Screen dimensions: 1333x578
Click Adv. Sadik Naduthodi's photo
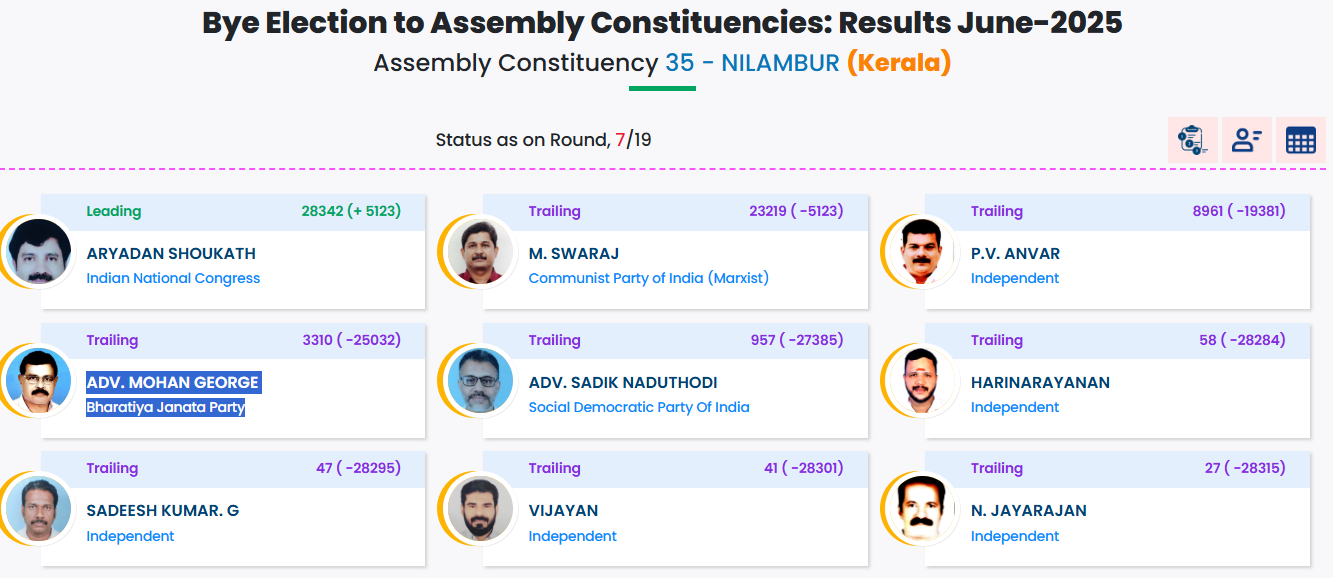480,381
